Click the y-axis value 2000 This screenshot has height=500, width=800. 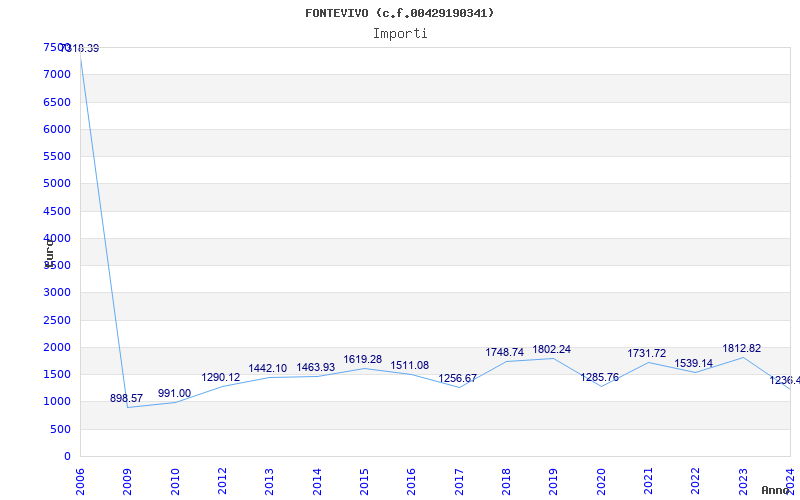click(x=57, y=347)
